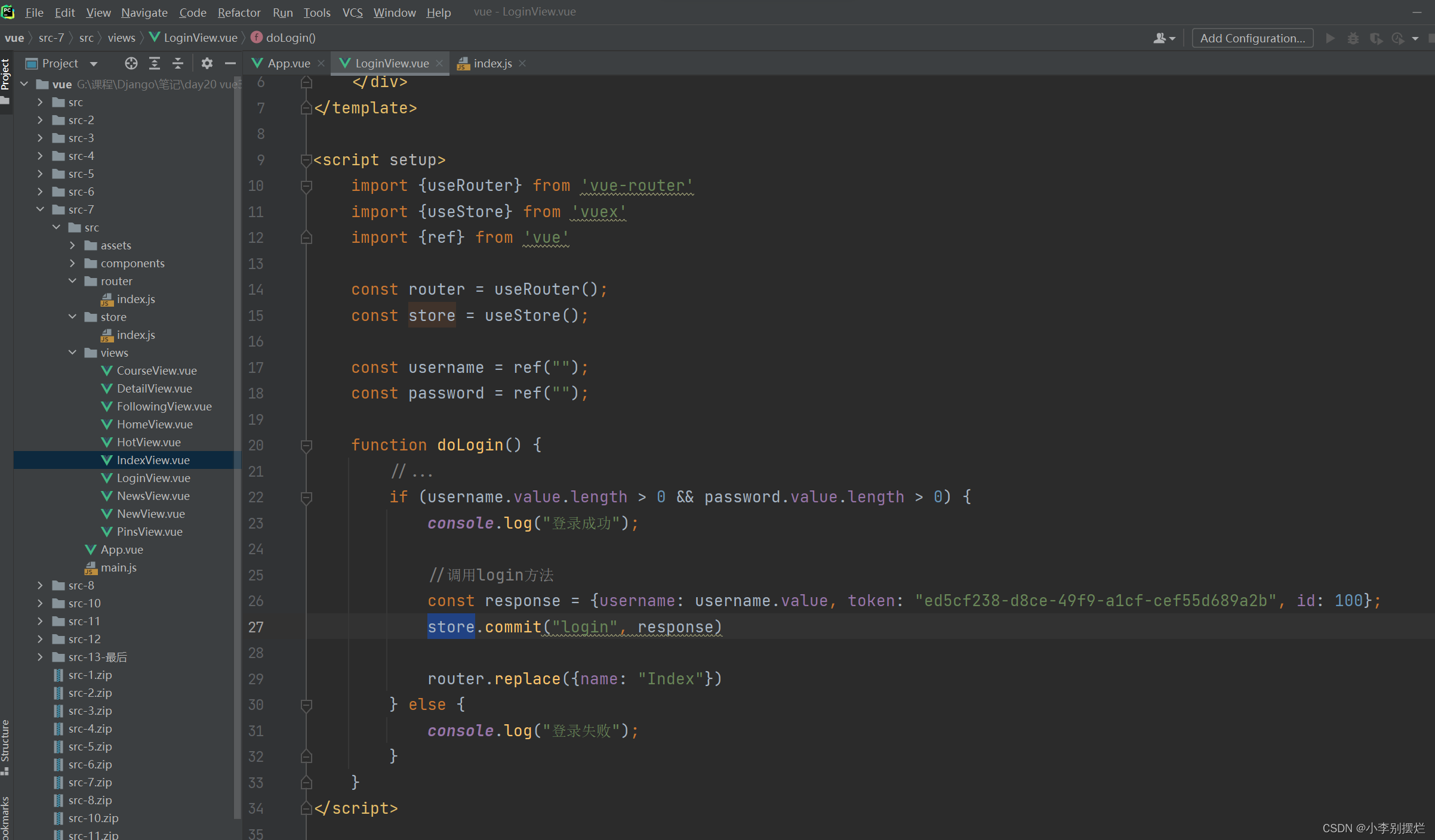Collapse the views folder
The height and width of the screenshot is (840, 1435).
pyautogui.click(x=72, y=353)
